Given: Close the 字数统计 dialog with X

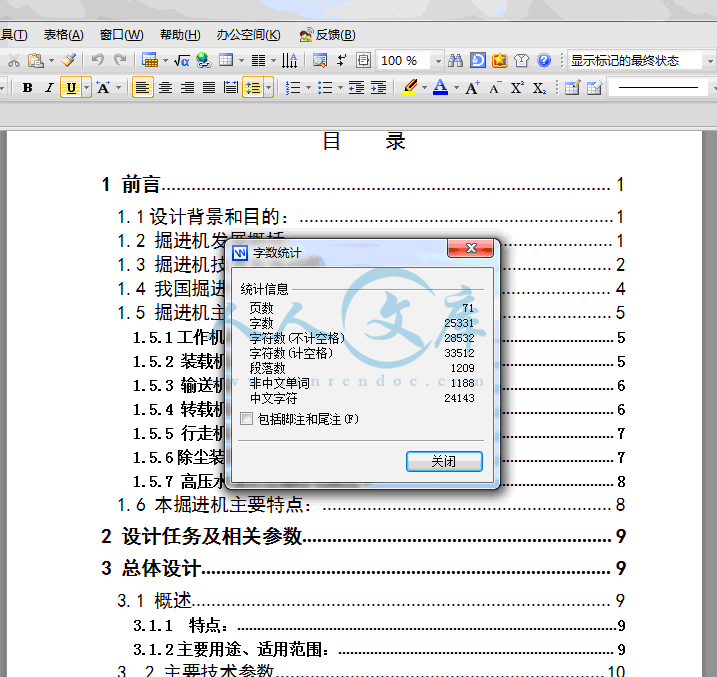Looking at the screenshot, I should pos(471,248).
